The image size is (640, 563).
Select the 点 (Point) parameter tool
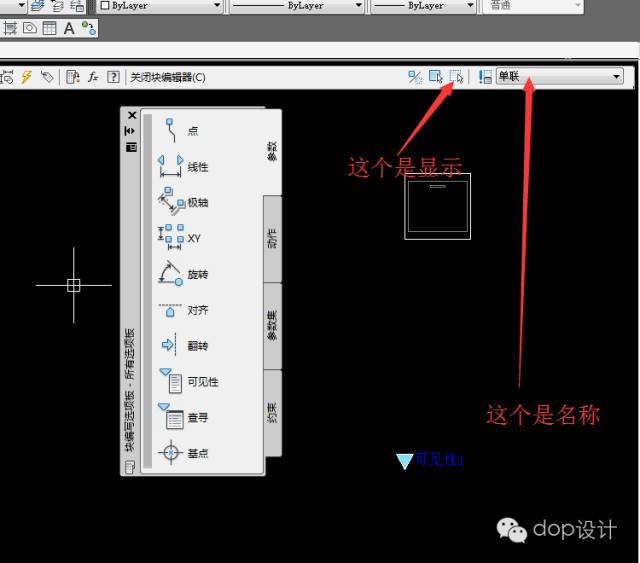[180, 131]
